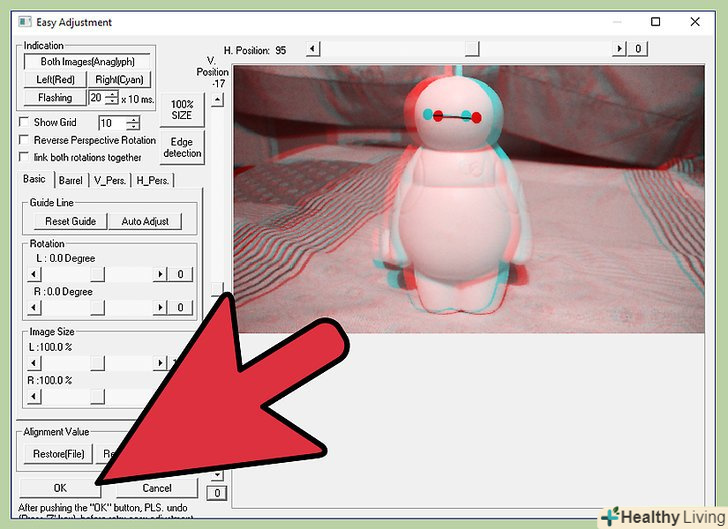
Task: Increase the grid size spinner
Action: tap(133, 120)
